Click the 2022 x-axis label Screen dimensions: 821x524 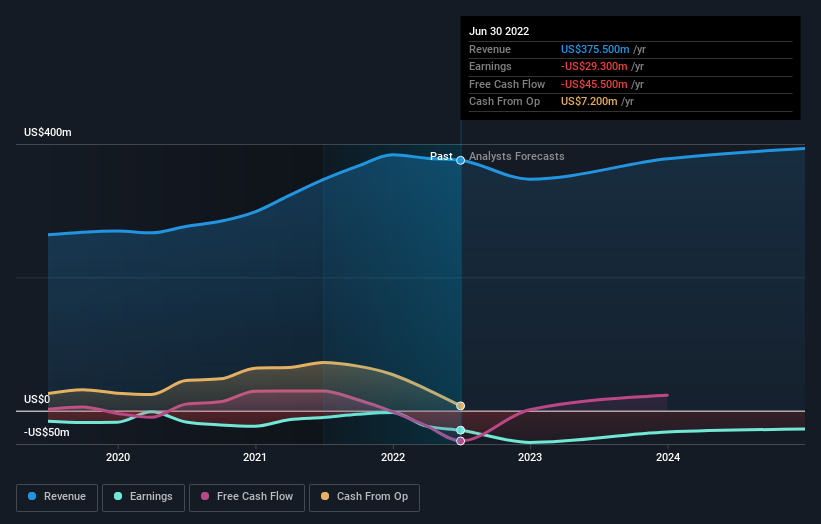pyautogui.click(x=393, y=458)
